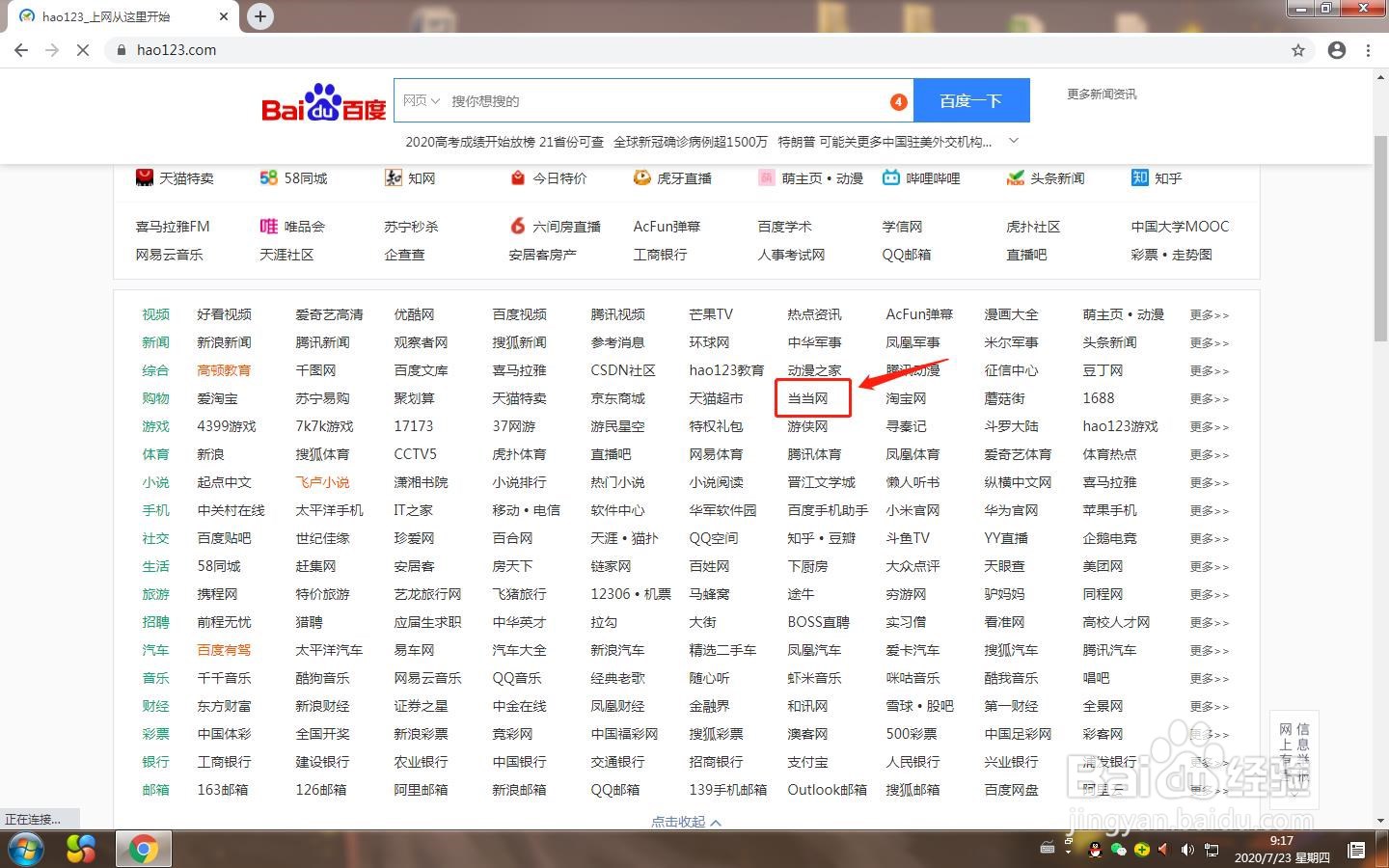Screen dimensions: 1389x868
Task: Open the 起点中文 link
Action: point(224,482)
